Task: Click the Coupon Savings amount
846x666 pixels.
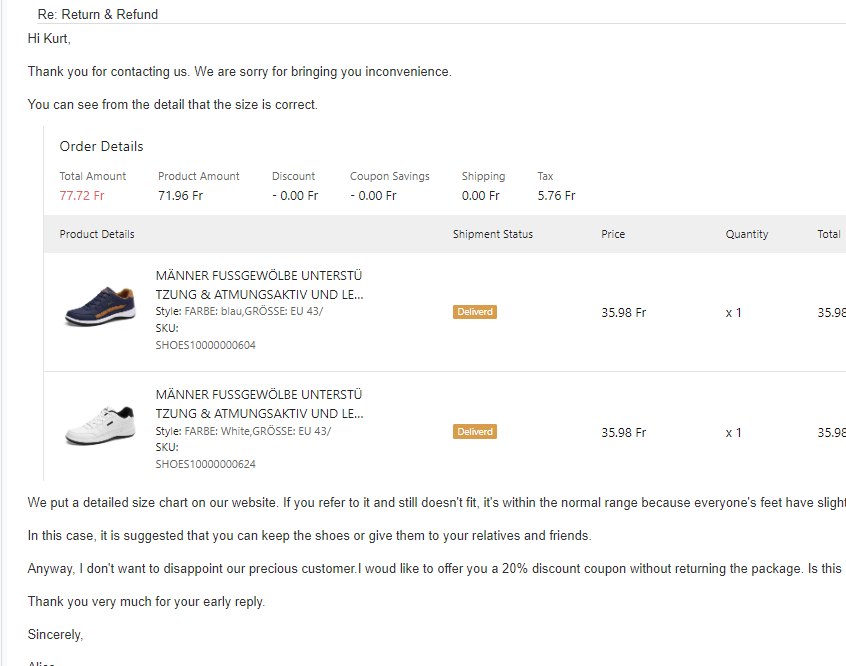Action: coord(372,195)
